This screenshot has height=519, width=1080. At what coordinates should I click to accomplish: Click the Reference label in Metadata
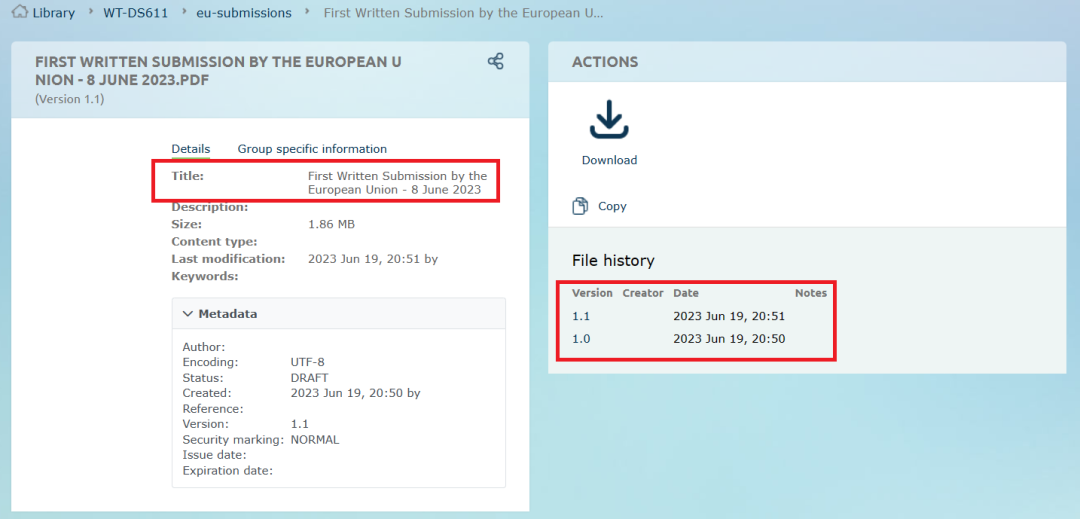tap(212, 409)
